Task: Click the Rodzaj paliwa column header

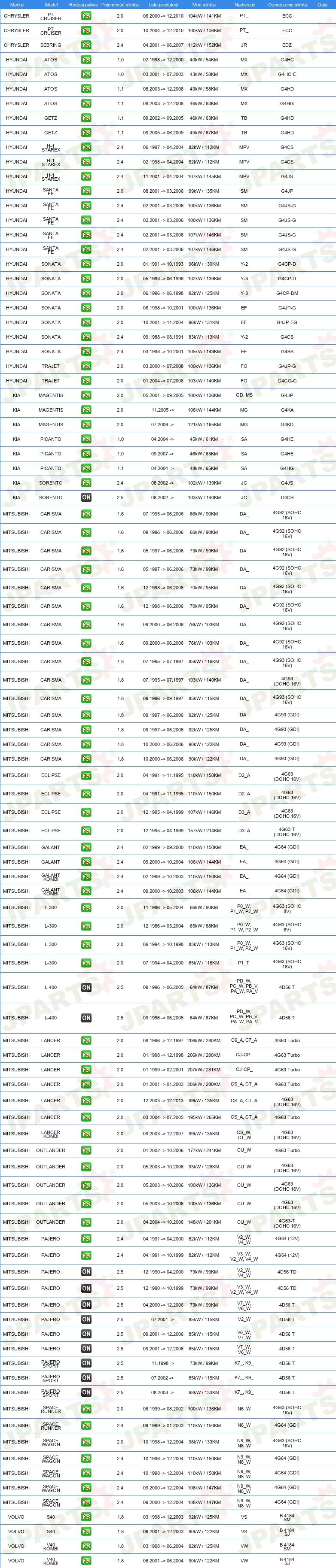Action: (83, 4)
